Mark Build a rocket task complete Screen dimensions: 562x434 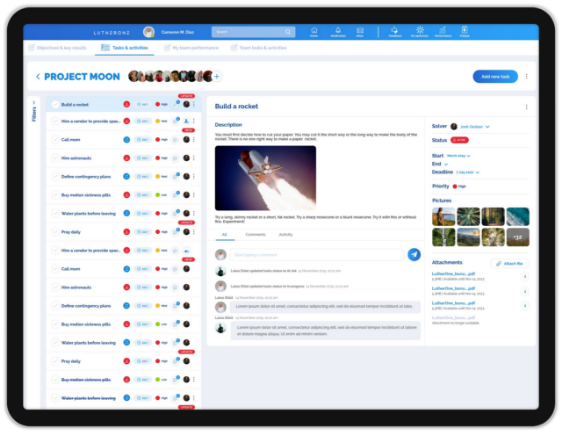(x=55, y=104)
